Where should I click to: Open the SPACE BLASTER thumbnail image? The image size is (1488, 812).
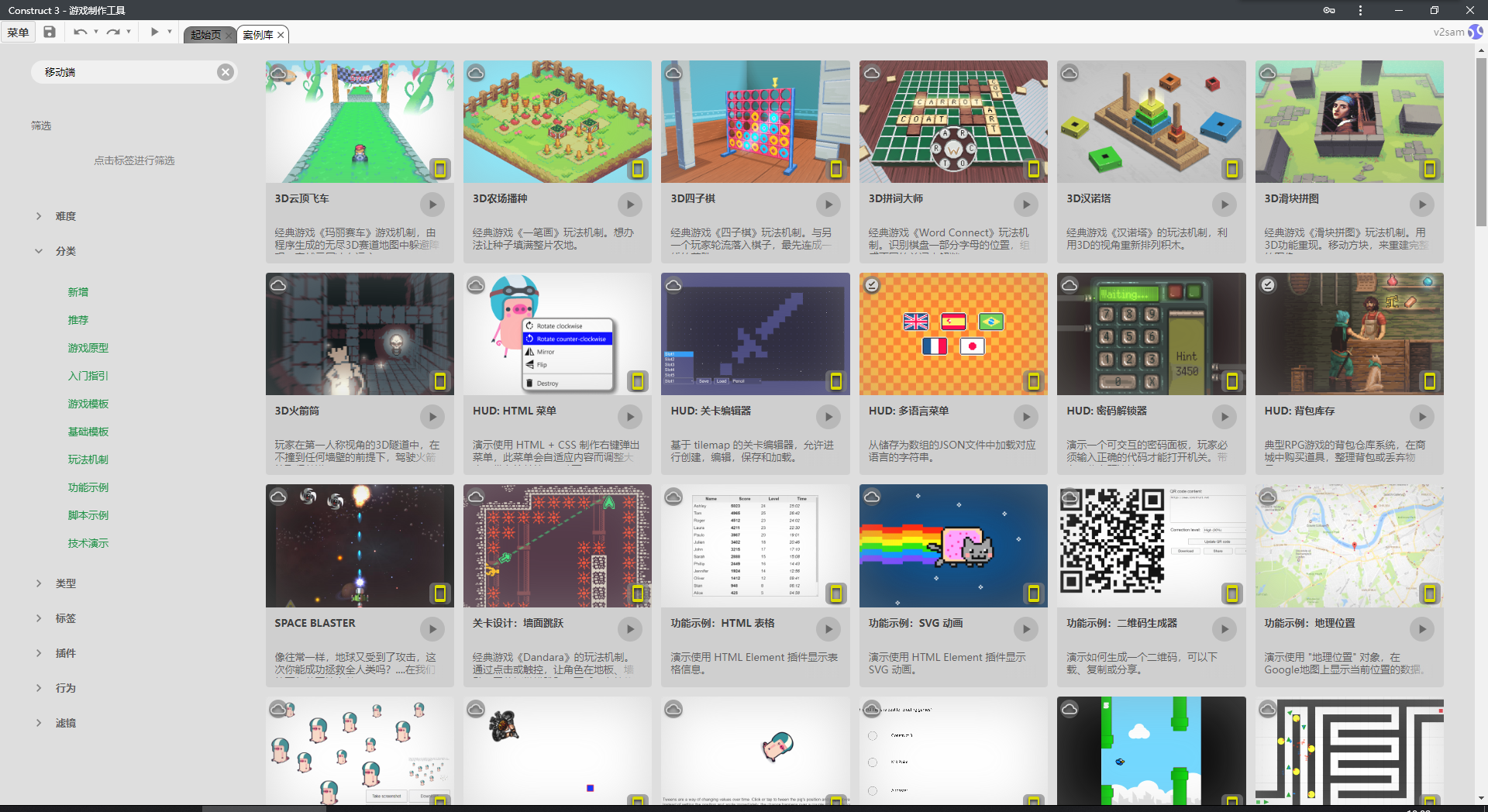click(x=360, y=546)
